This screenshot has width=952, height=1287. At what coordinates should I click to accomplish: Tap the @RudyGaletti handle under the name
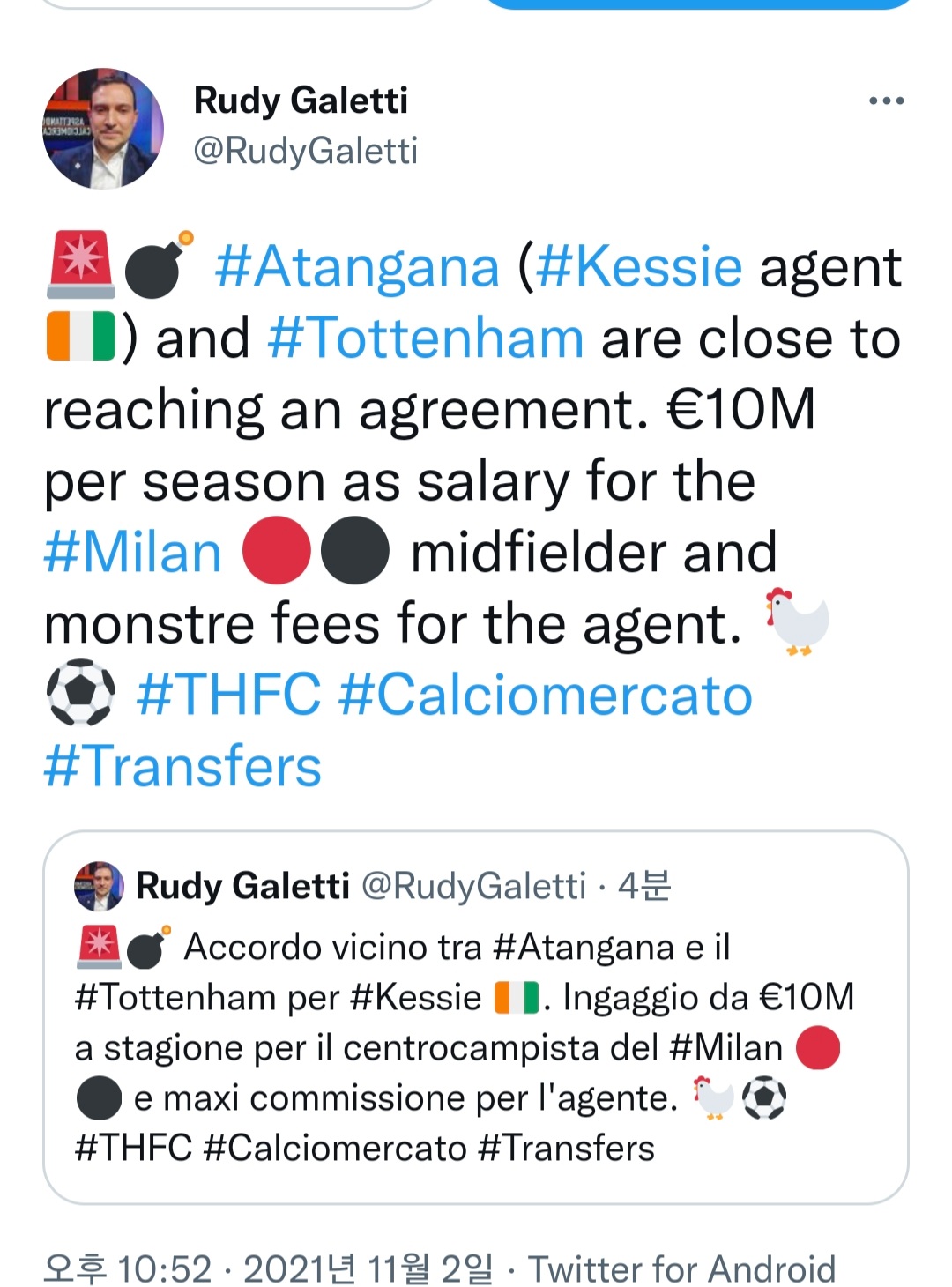[305, 151]
